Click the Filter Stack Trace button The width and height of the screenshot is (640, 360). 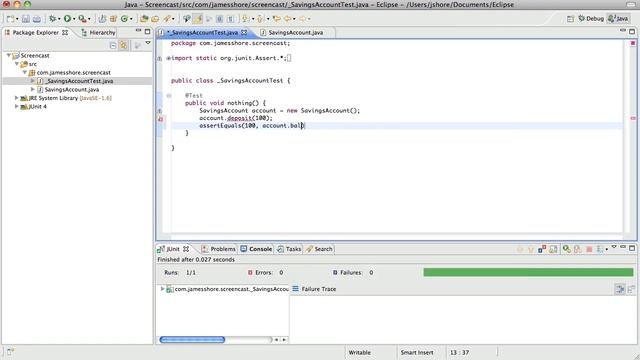click(620, 289)
